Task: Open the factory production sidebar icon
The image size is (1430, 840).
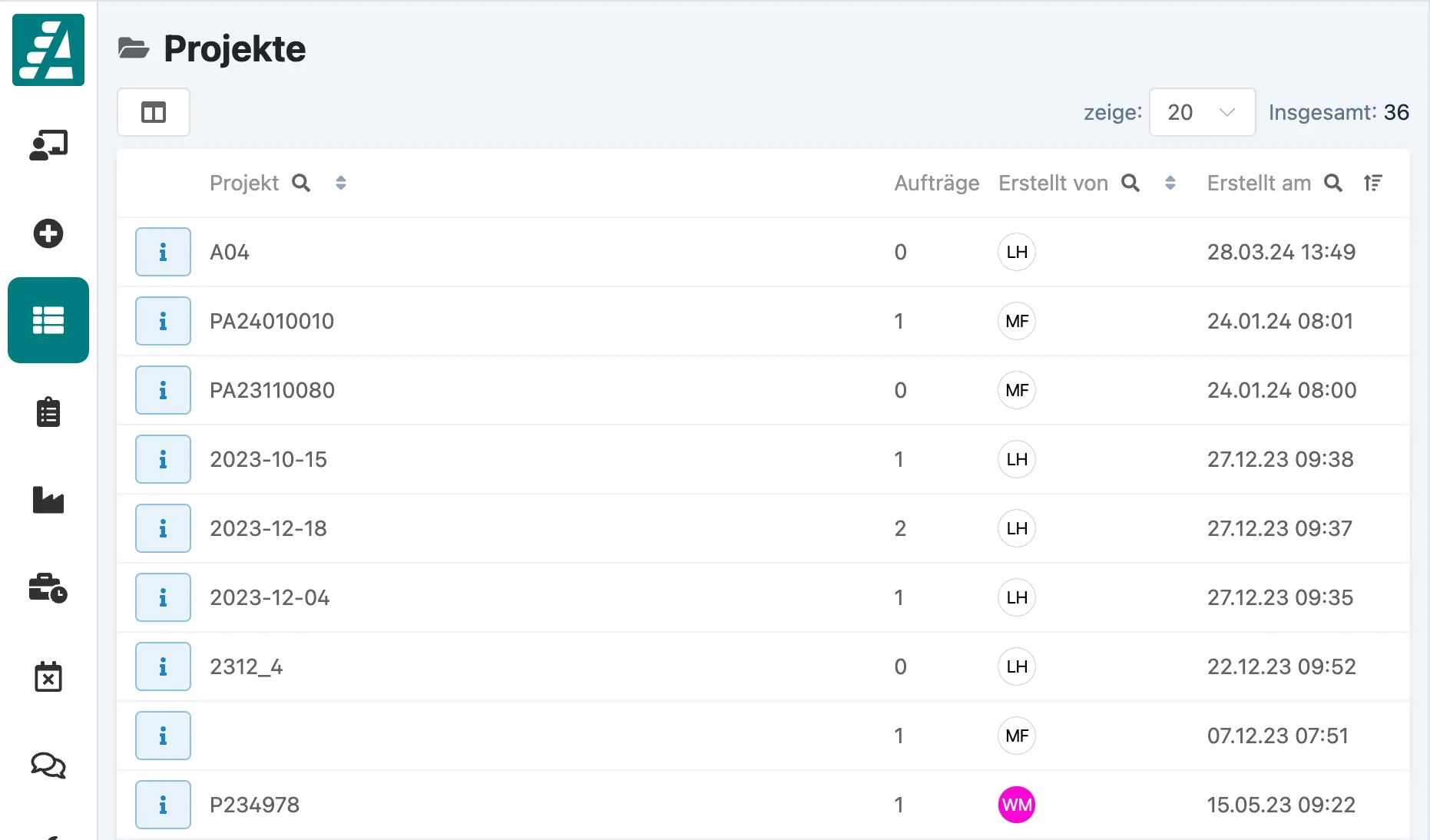Action: point(48,500)
